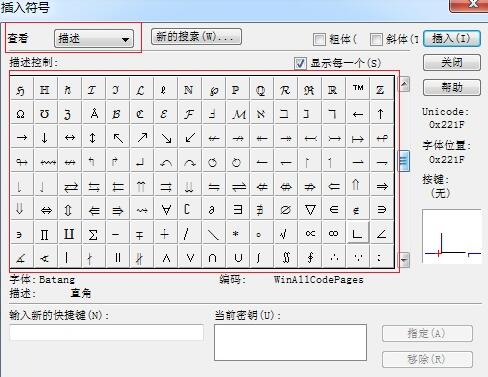Select the left arrow ← symbol
The width and height of the screenshot is (488, 377).
pyautogui.click(x=358, y=114)
